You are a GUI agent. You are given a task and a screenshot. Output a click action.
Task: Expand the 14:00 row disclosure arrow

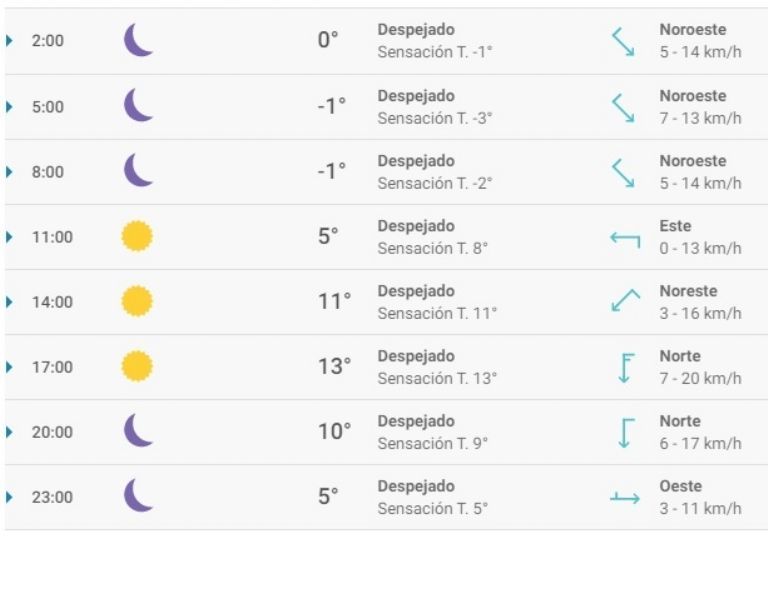(10, 302)
